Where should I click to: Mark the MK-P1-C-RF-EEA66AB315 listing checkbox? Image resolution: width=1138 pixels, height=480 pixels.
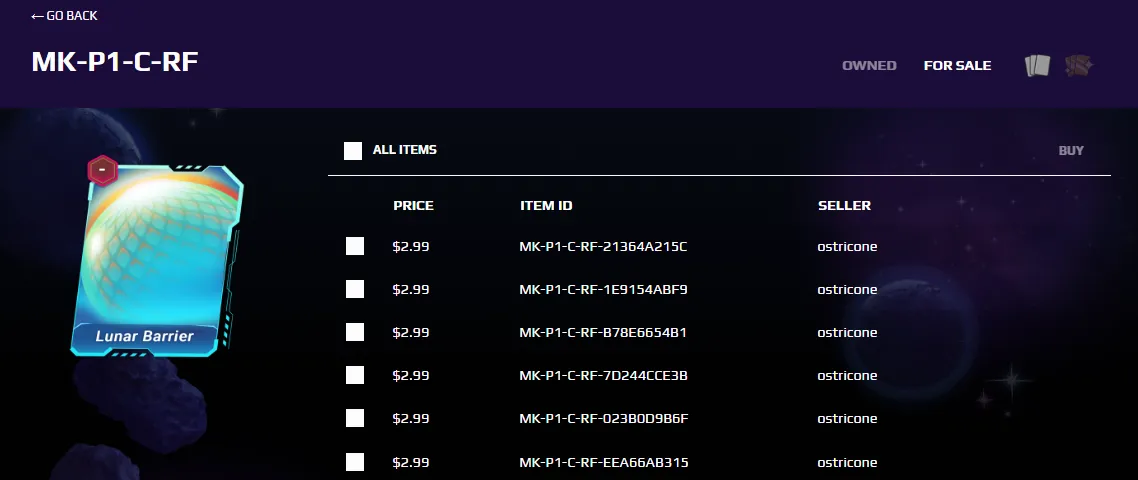pos(355,462)
